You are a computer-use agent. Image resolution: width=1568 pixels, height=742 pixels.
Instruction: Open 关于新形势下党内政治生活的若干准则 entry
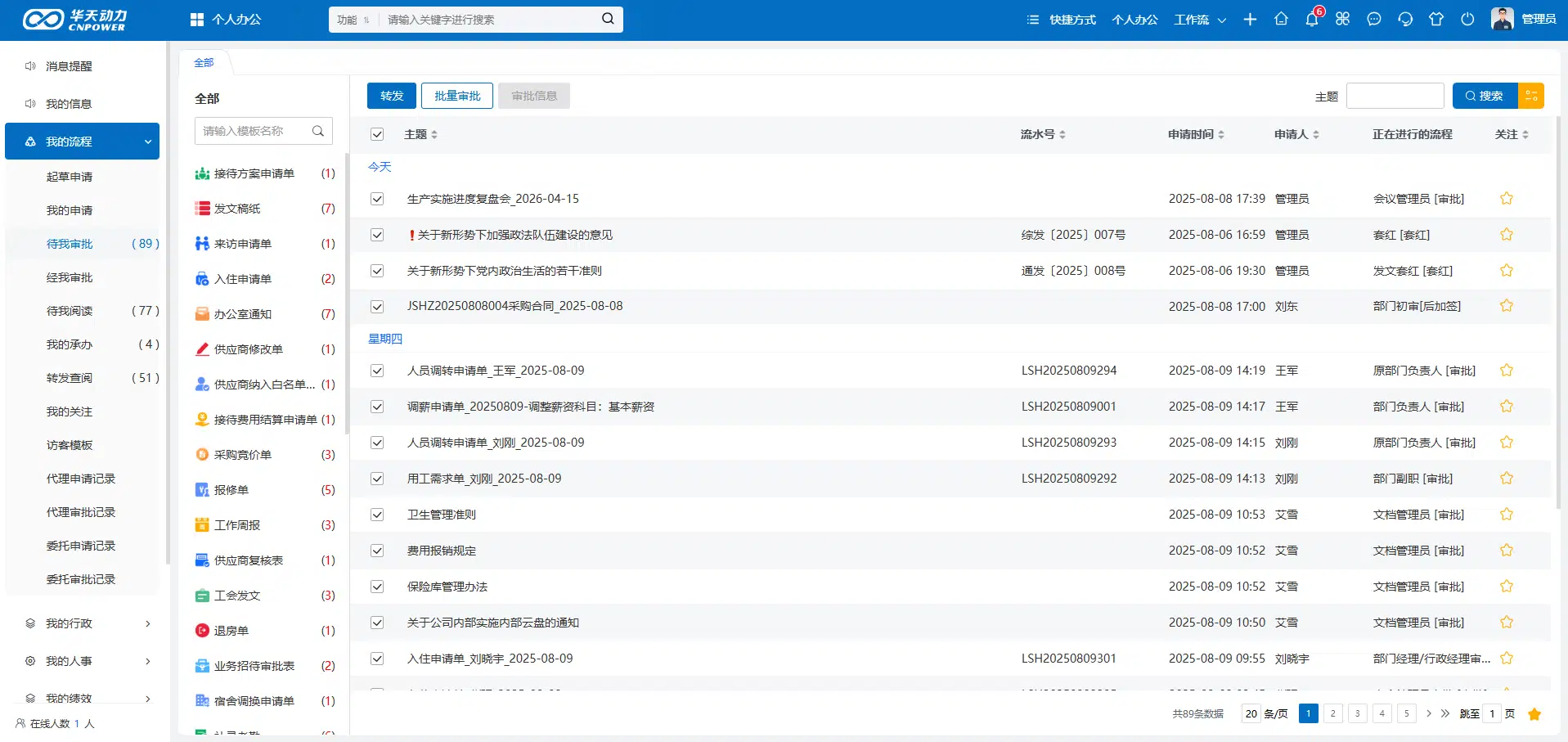(505, 271)
